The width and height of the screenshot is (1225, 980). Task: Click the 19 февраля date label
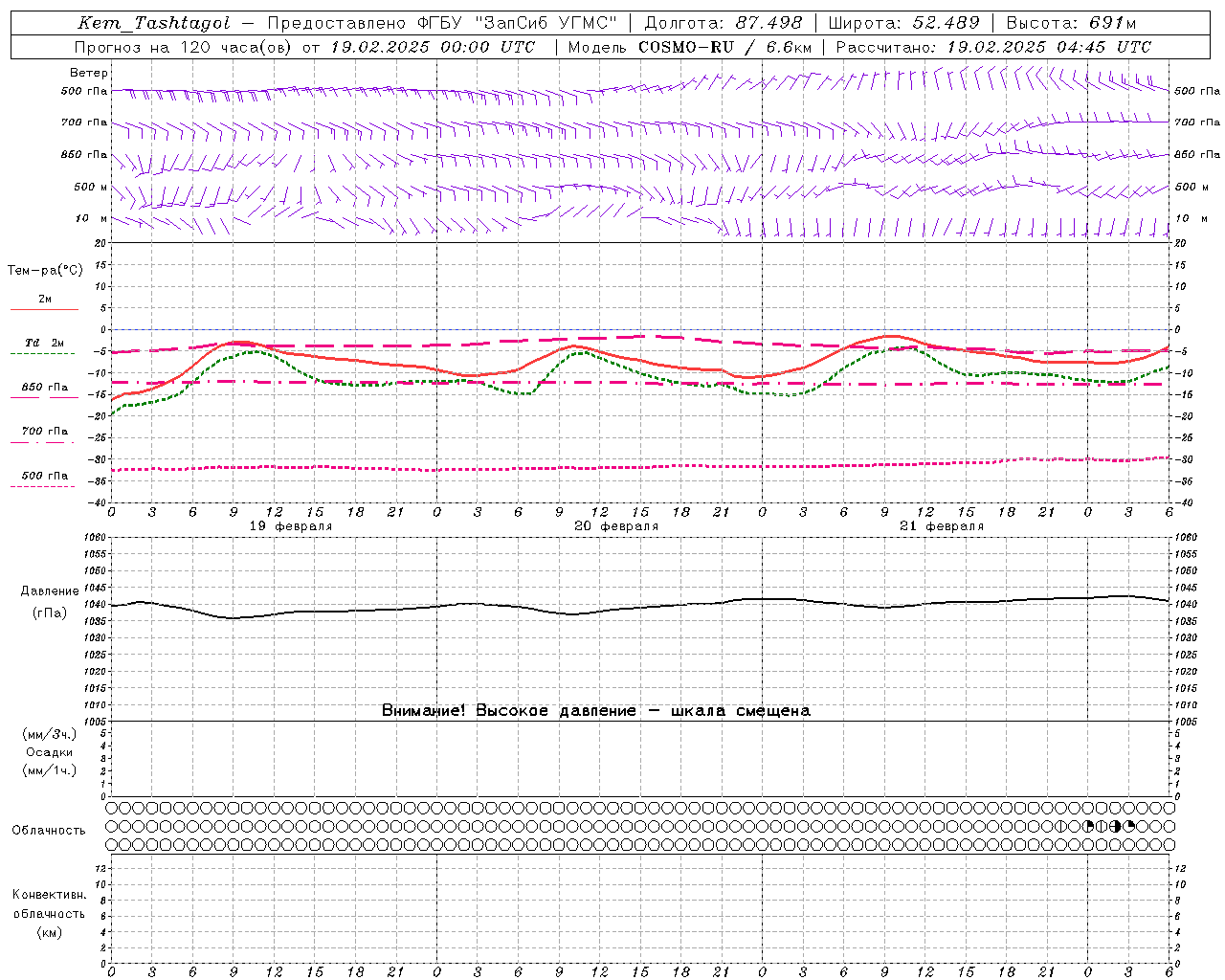pyautogui.click(x=291, y=526)
